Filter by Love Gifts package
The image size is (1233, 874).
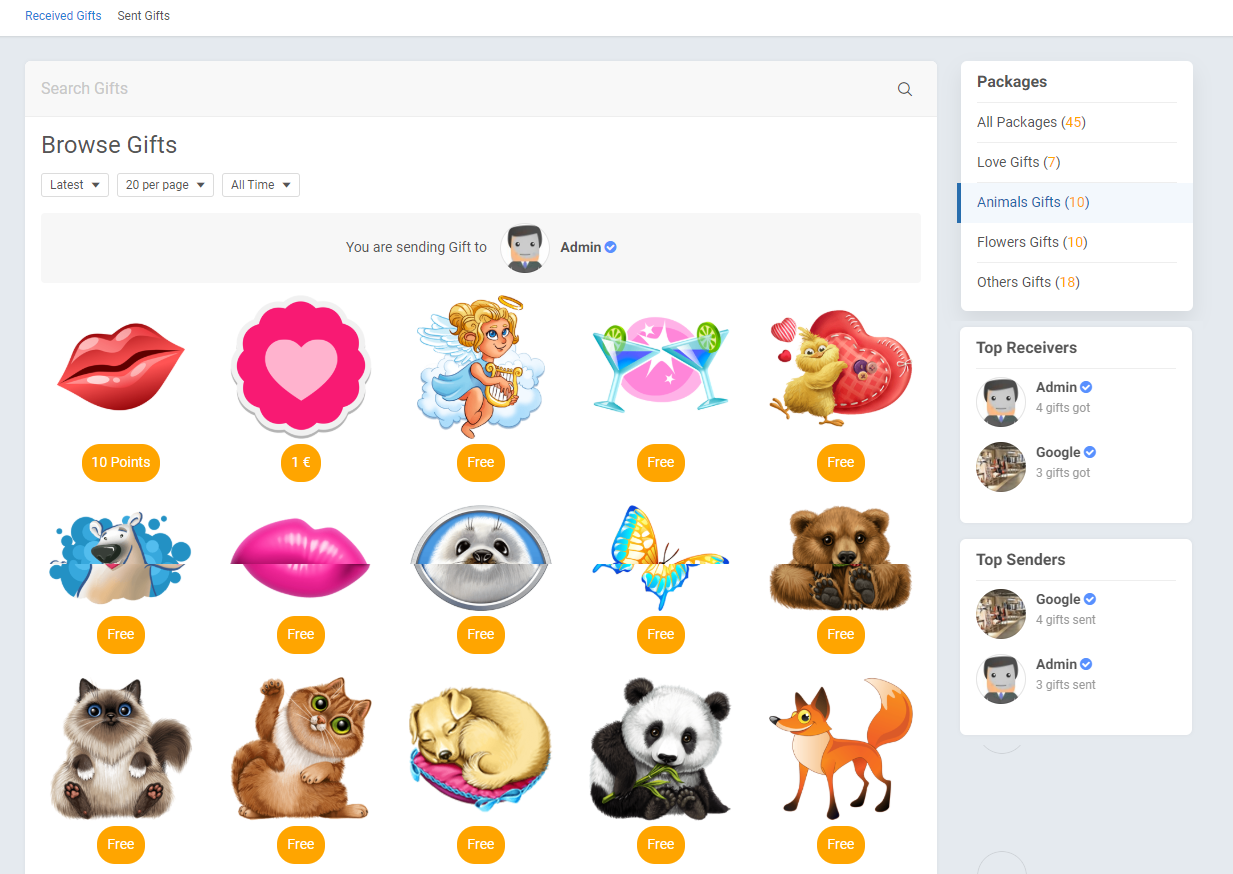pyautogui.click(x=1018, y=162)
